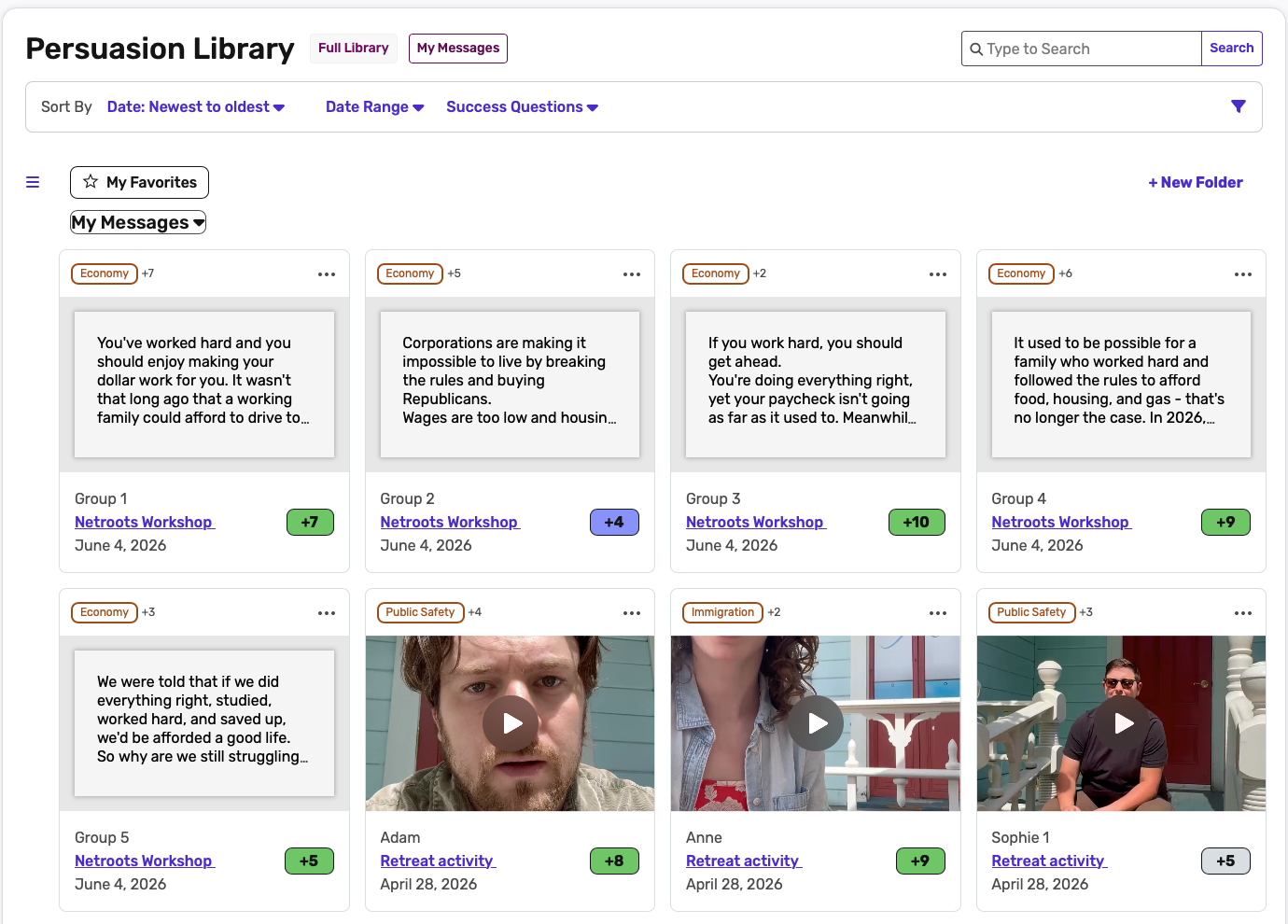Expand +4 more tags on Adam card
The width and height of the screenshot is (1288, 924).
tap(474, 612)
